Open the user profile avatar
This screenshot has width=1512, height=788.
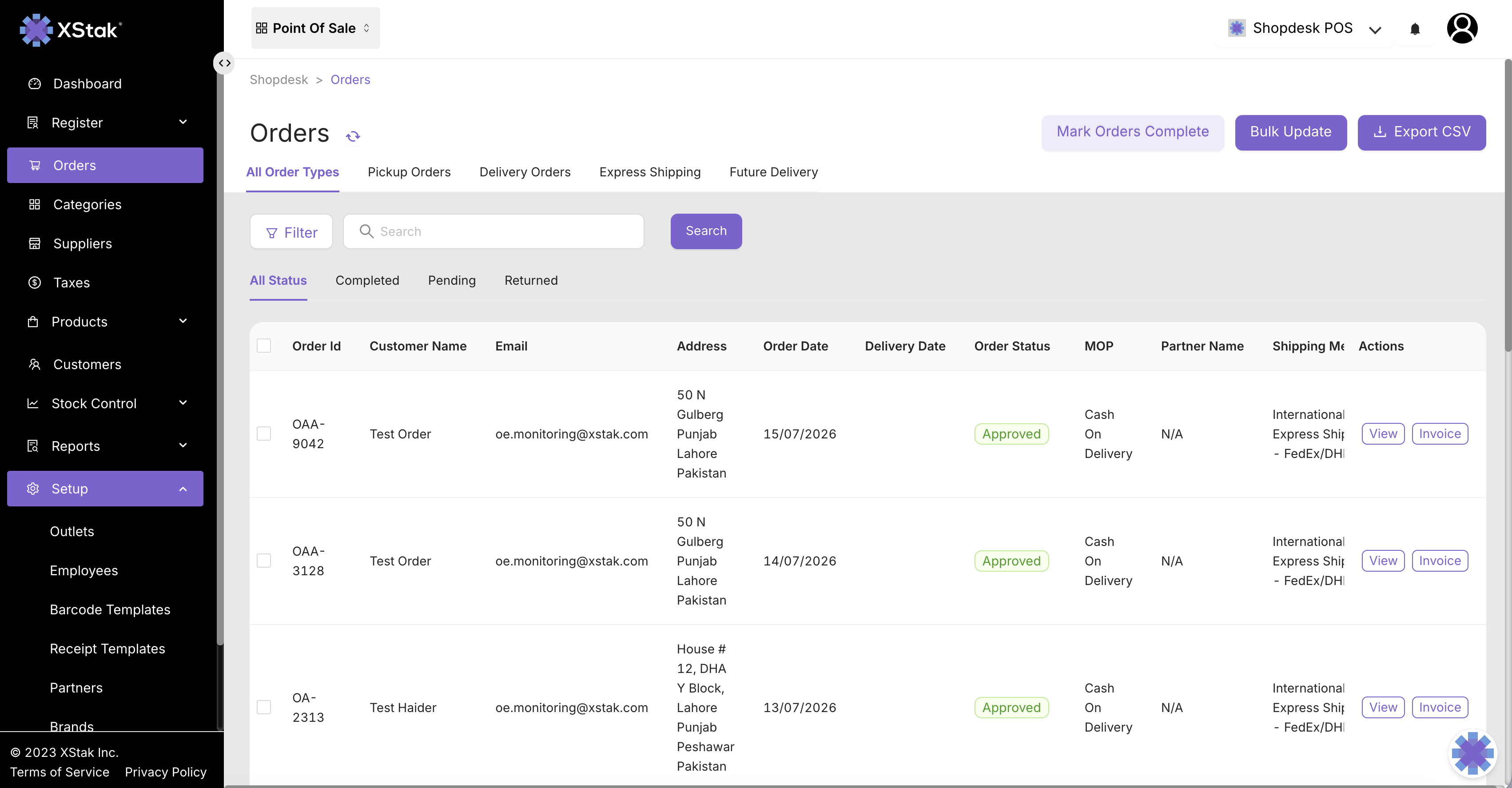1461,28
